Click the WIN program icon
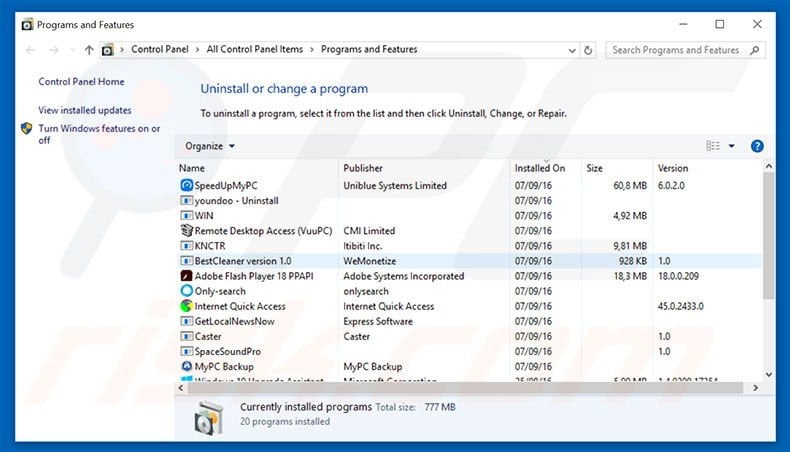The image size is (790, 452). pos(186,216)
